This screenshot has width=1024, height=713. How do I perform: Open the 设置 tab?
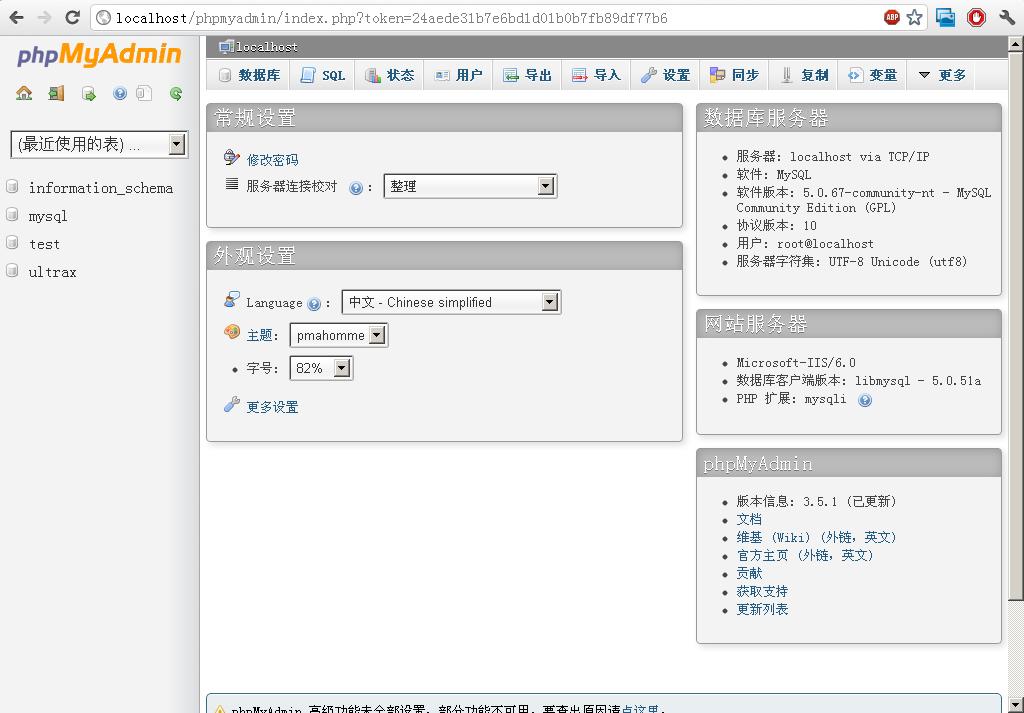665,75
